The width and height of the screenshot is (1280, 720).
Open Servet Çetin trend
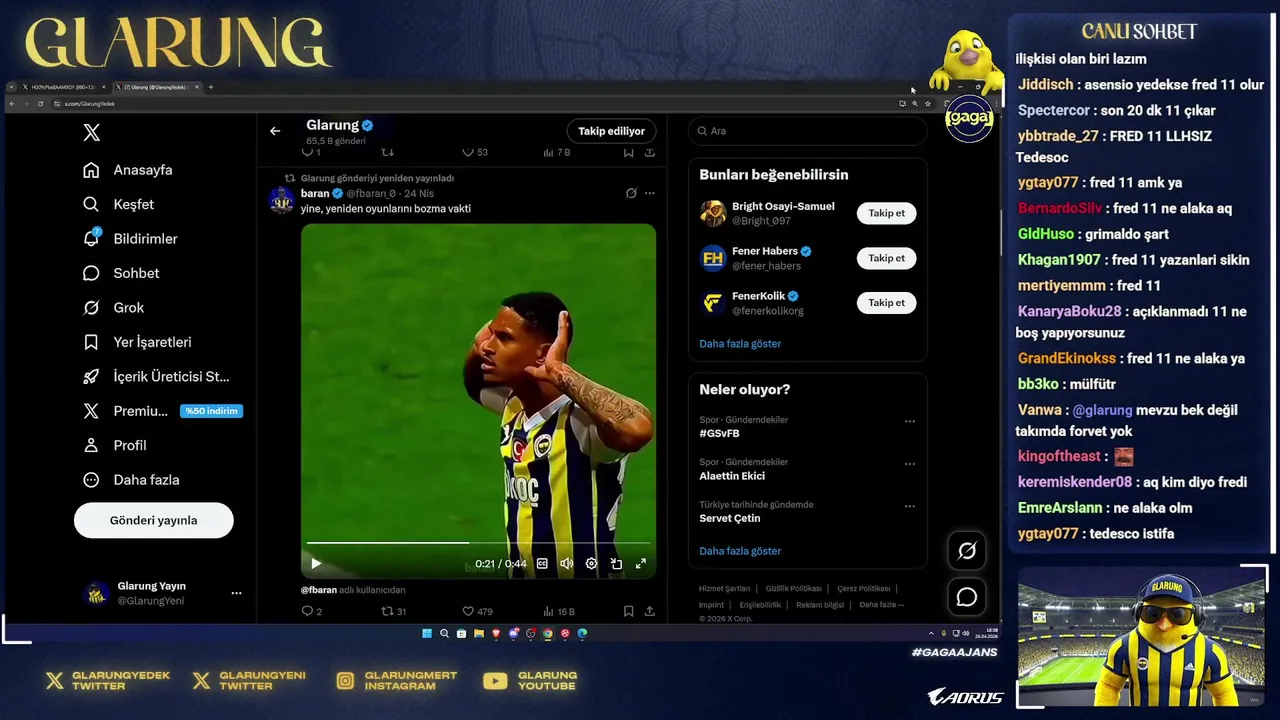[x=730, y=518]
